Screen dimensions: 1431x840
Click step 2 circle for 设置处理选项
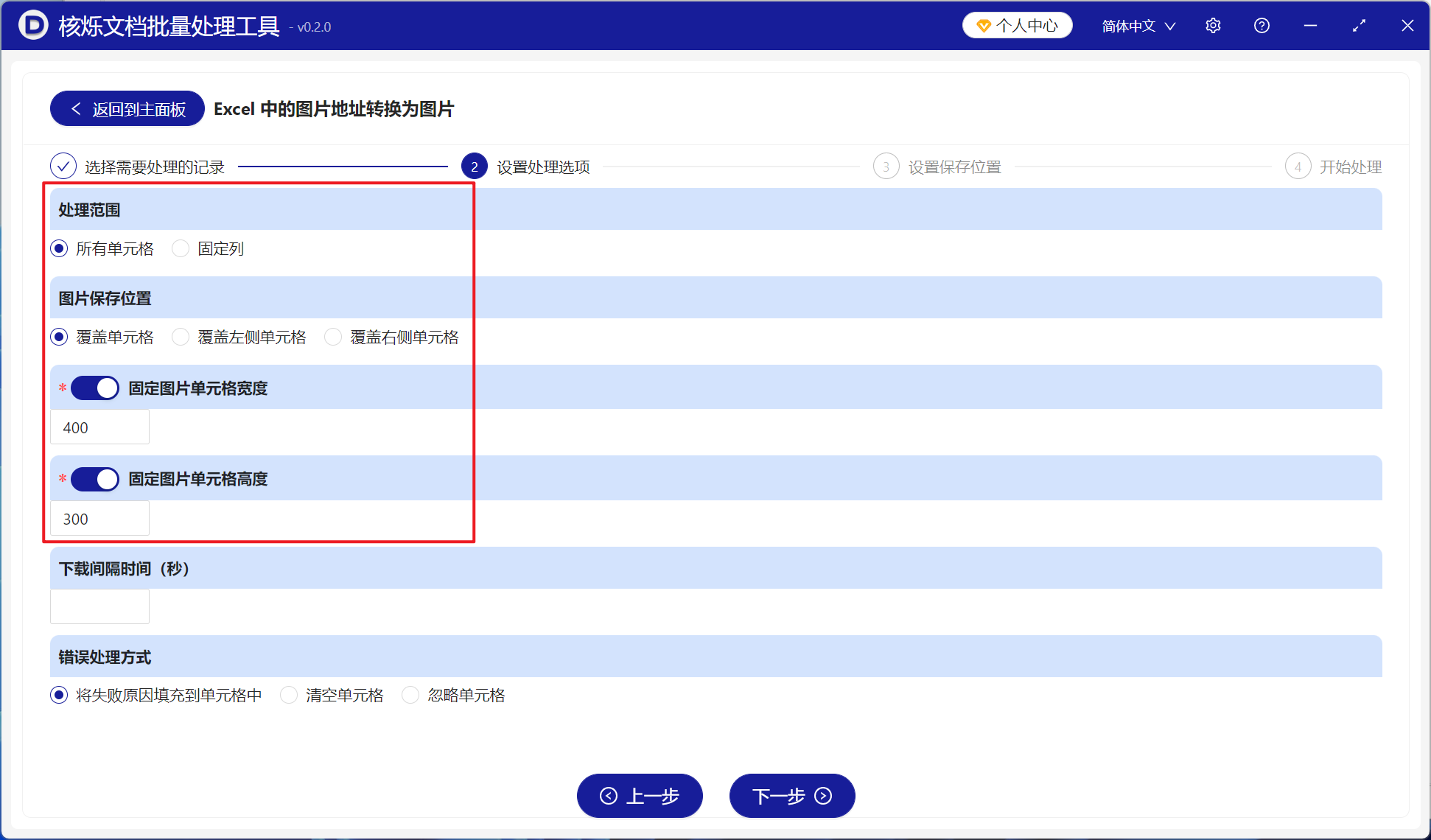pyautogui.click(x=475, y=167)
